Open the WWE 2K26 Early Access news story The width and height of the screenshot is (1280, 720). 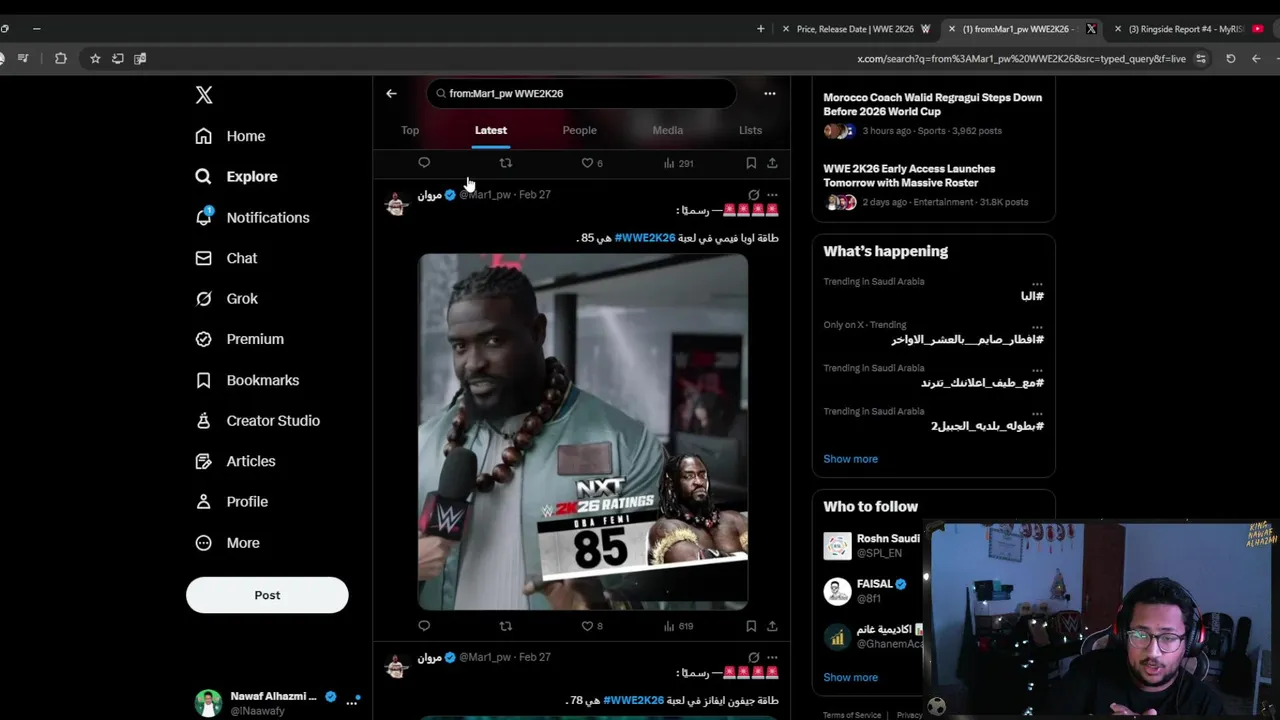point(933,185)
